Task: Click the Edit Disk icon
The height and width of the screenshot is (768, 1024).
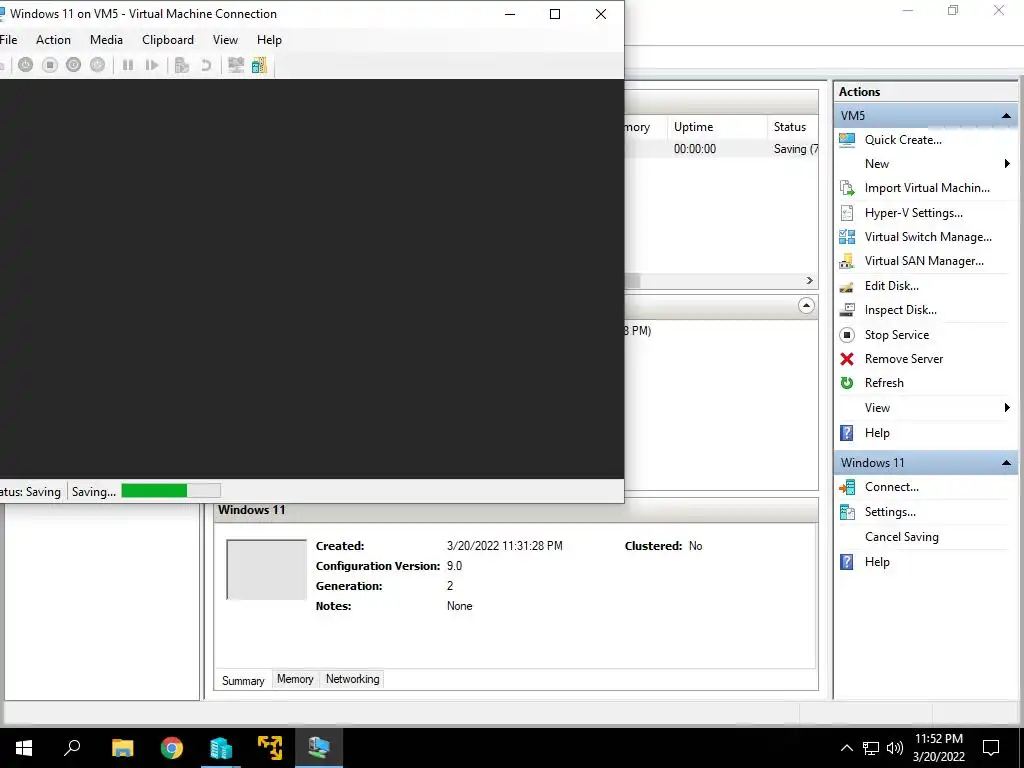Action: pos(847,286)
